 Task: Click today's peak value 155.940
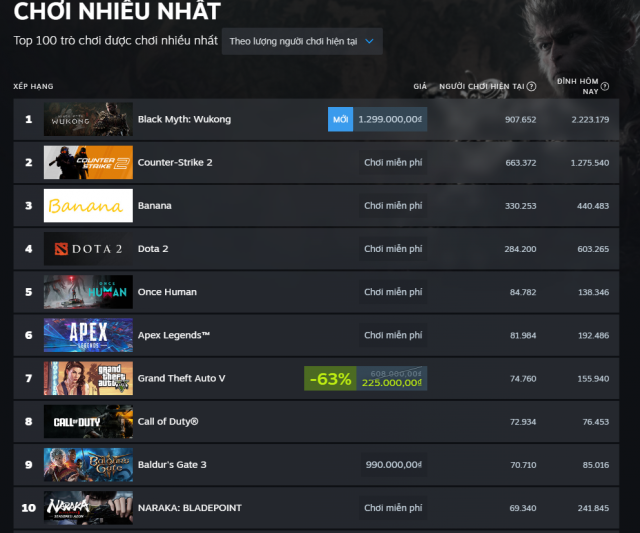(593, 379)
